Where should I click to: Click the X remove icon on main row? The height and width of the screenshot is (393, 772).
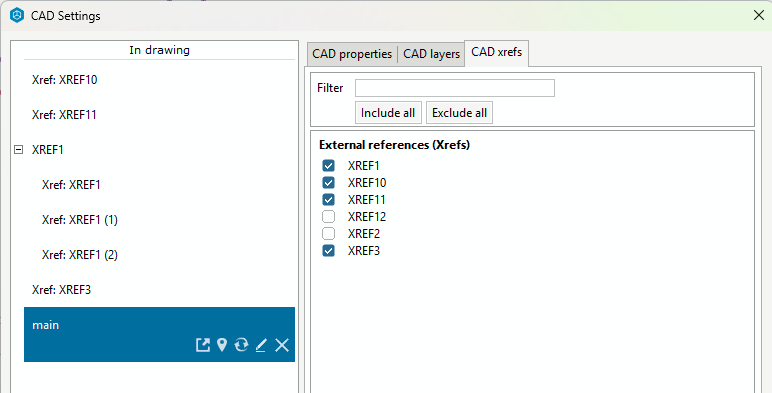pyautogui.click(x=282, y=345)
